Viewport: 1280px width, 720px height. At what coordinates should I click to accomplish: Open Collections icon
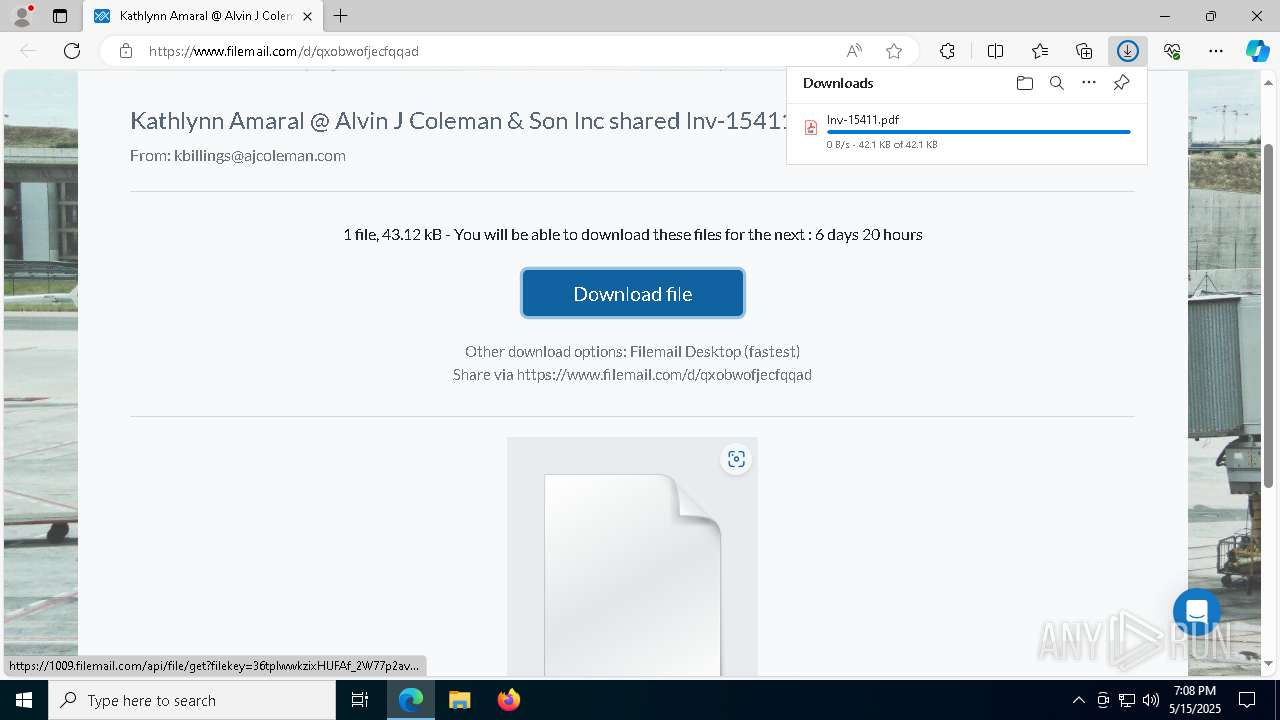[x=1084, y=51]
